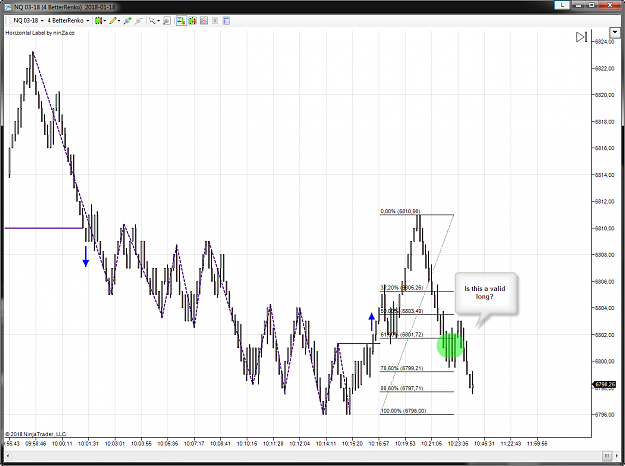
Task: Select the blue down arrow drawing
Action: click(86, 256)
